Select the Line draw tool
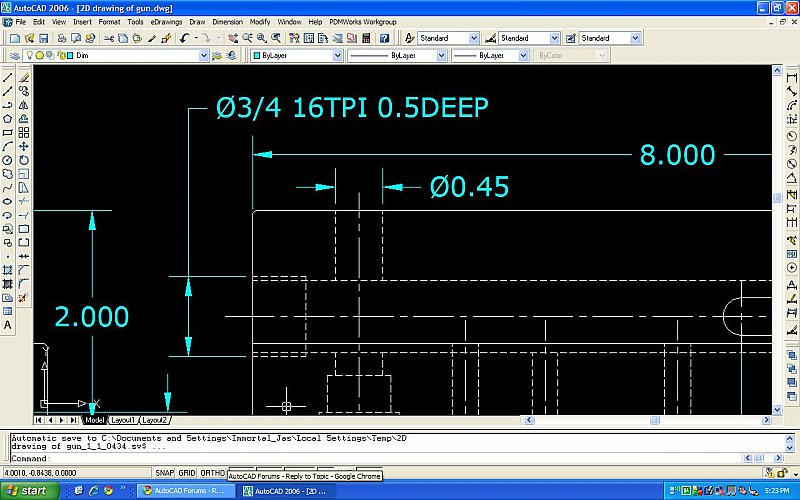This screenshot has width=800, height=500. [8, 78]
